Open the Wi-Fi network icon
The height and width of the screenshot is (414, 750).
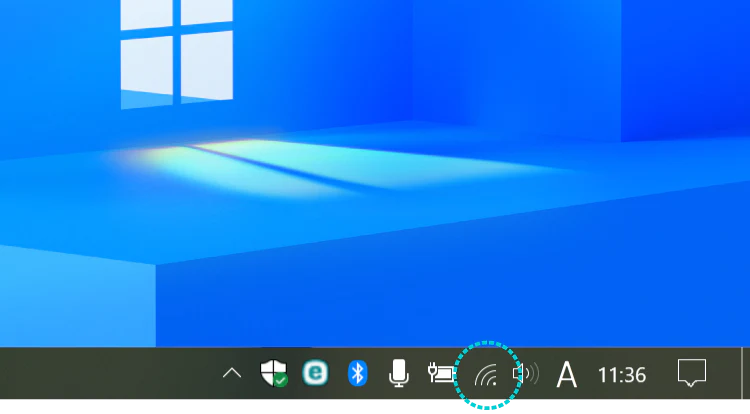(x=486, y=376)
